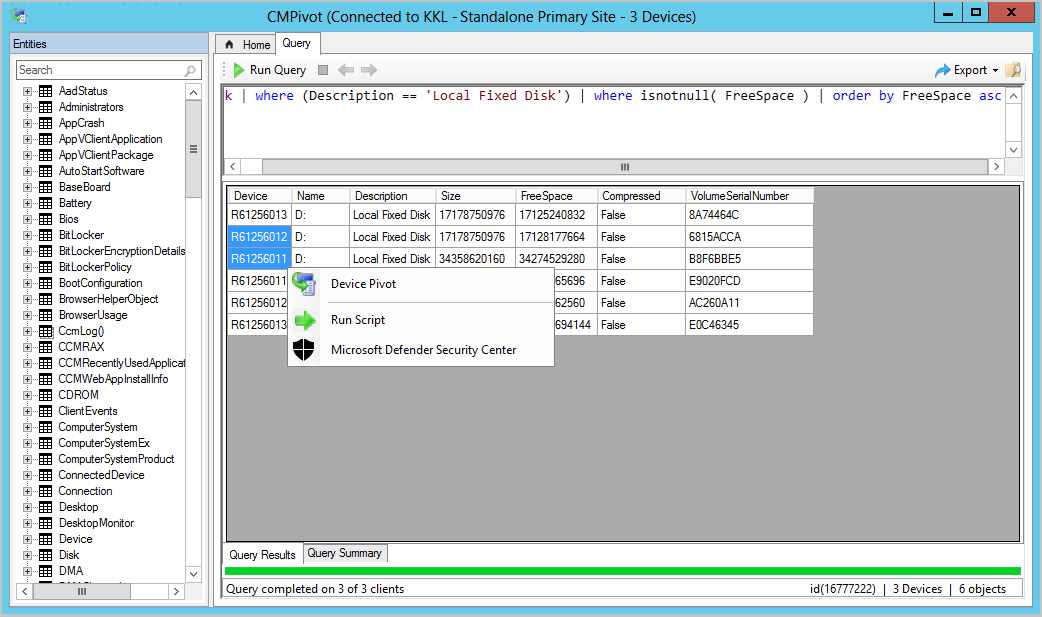Click the green Run Script arrow icon
1042x617 pixels.
pyautogui.click(x=304, y=320)
